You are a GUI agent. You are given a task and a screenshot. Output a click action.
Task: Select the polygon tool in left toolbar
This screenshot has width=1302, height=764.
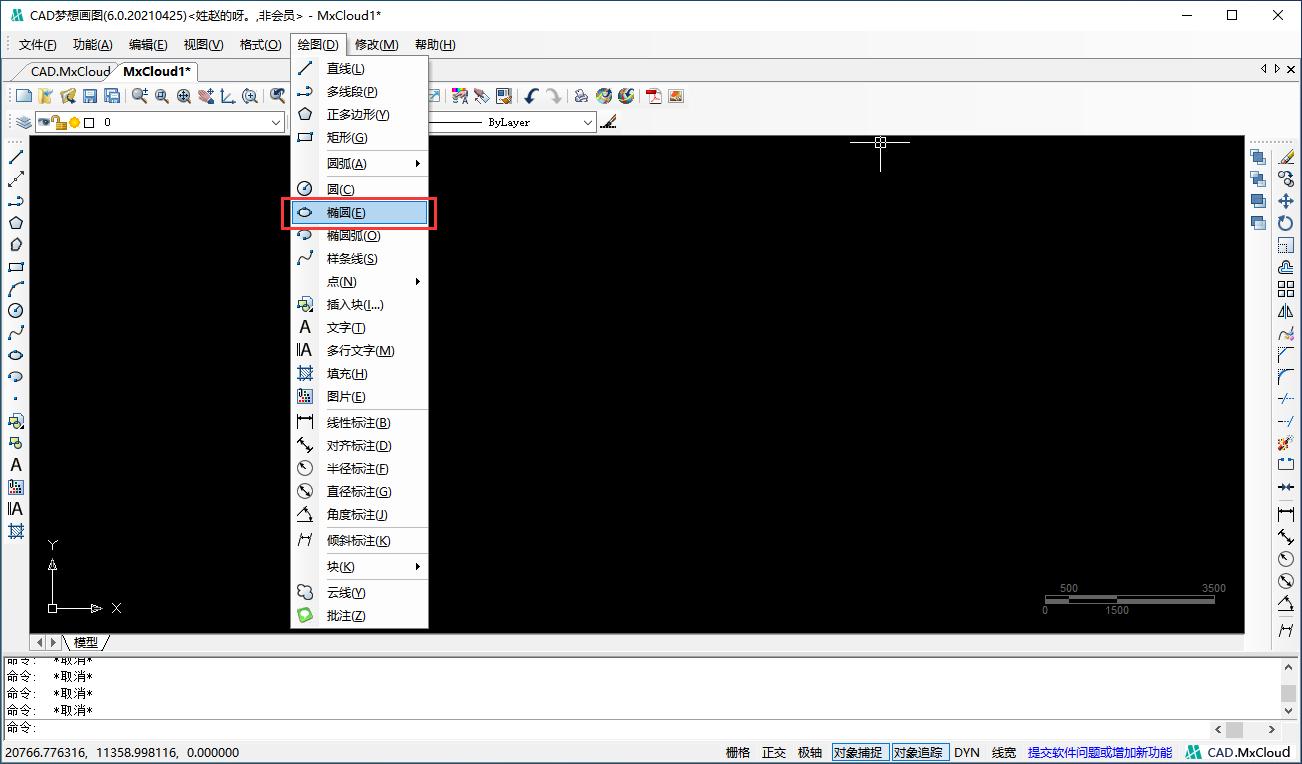[16, 223]
